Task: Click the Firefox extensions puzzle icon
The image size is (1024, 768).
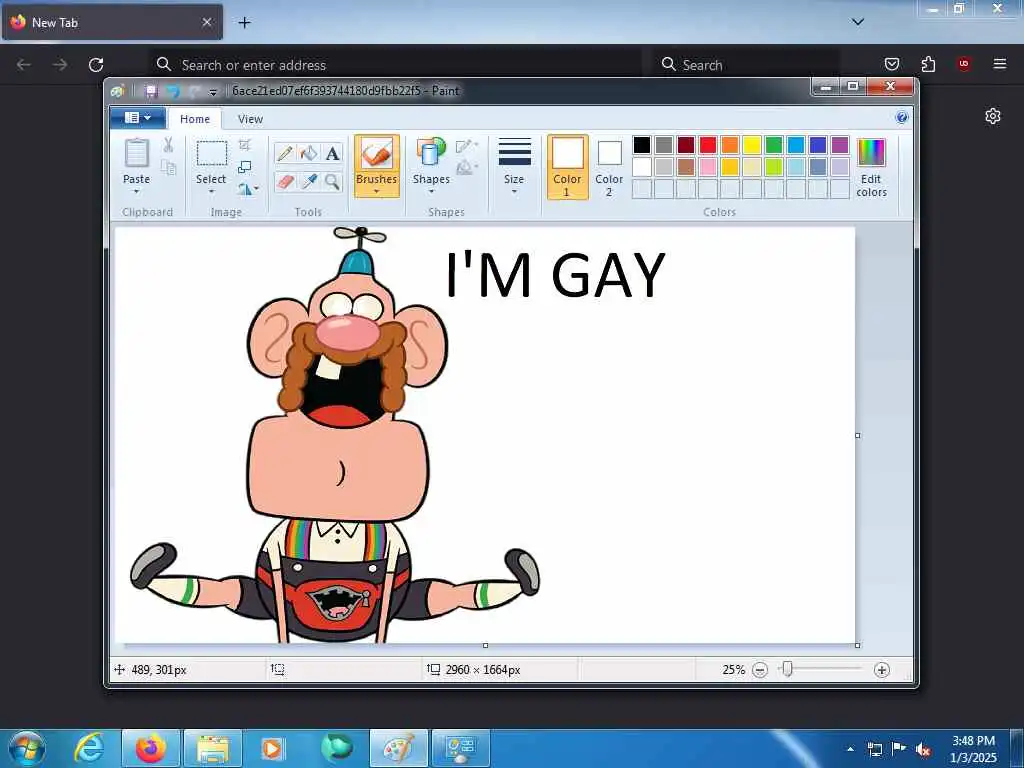Action: click(x=928, y=64)
